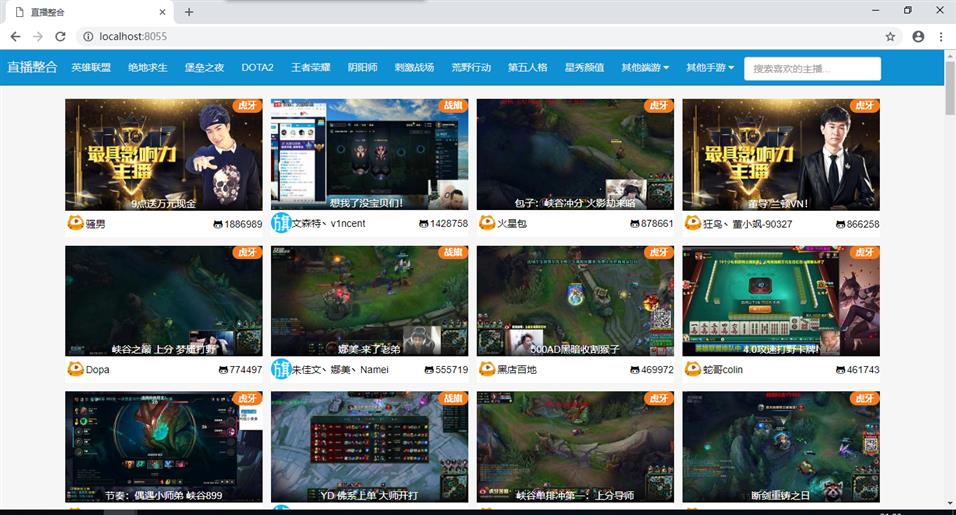Bookmark this page with the star icon

[890, 37]
